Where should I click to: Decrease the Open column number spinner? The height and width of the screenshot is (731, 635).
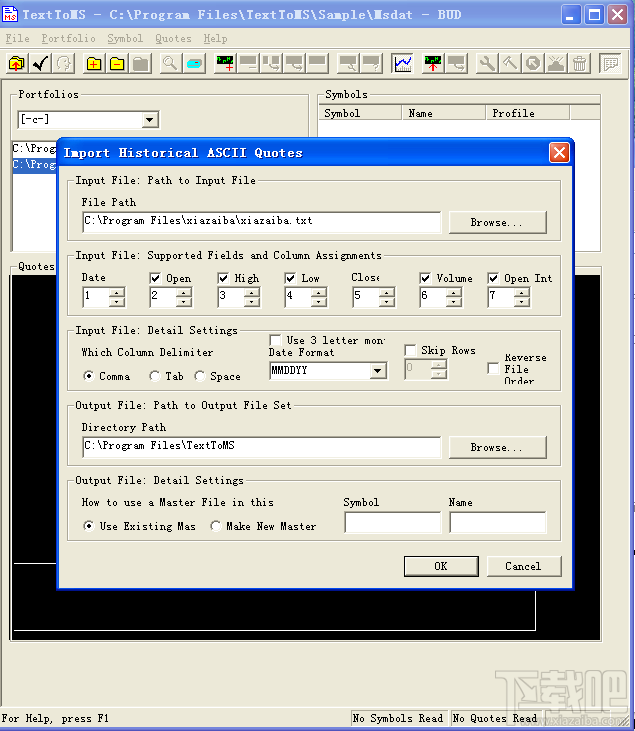click(184, 302)
